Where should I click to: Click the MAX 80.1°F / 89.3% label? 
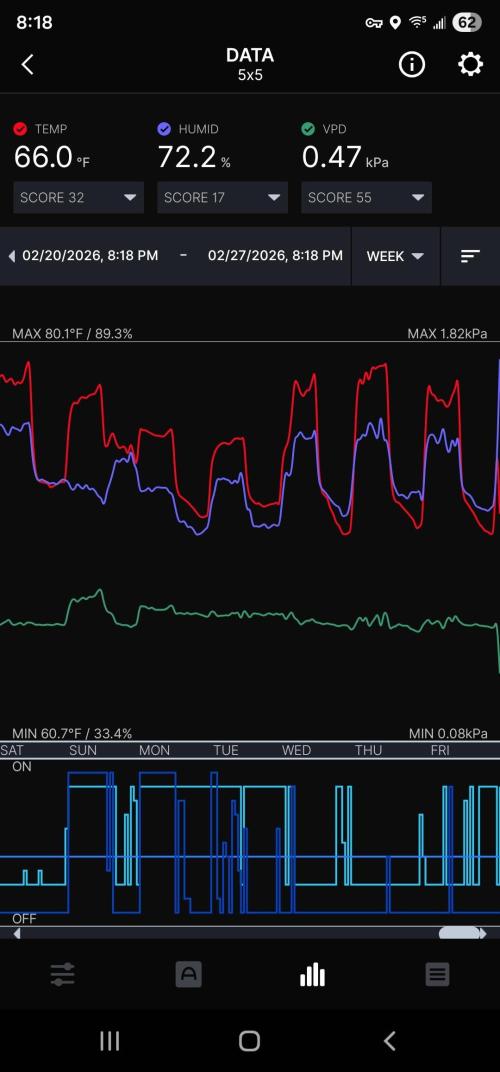click(x=73, y=334)
